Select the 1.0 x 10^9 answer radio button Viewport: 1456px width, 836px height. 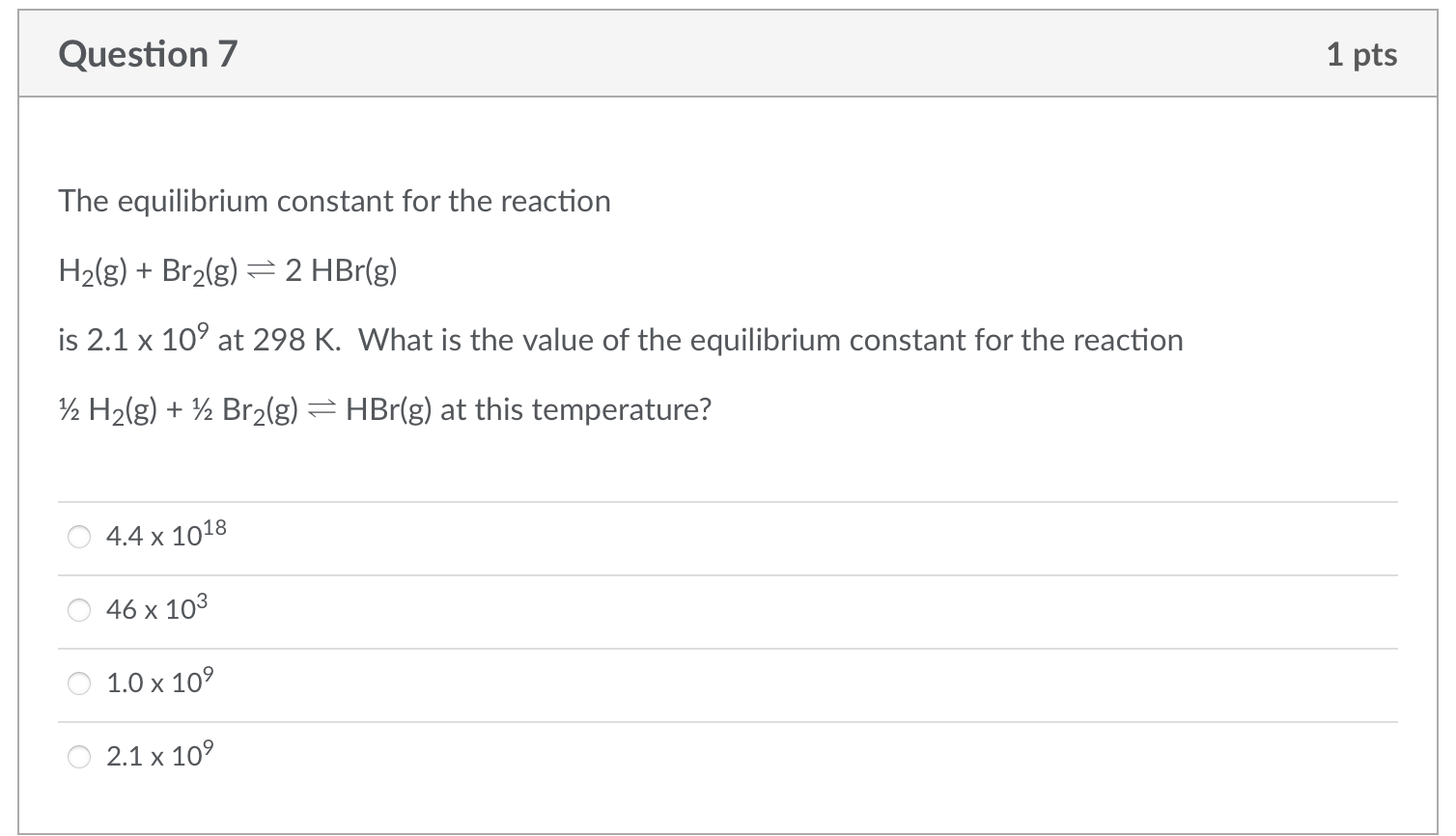point(80,683)
